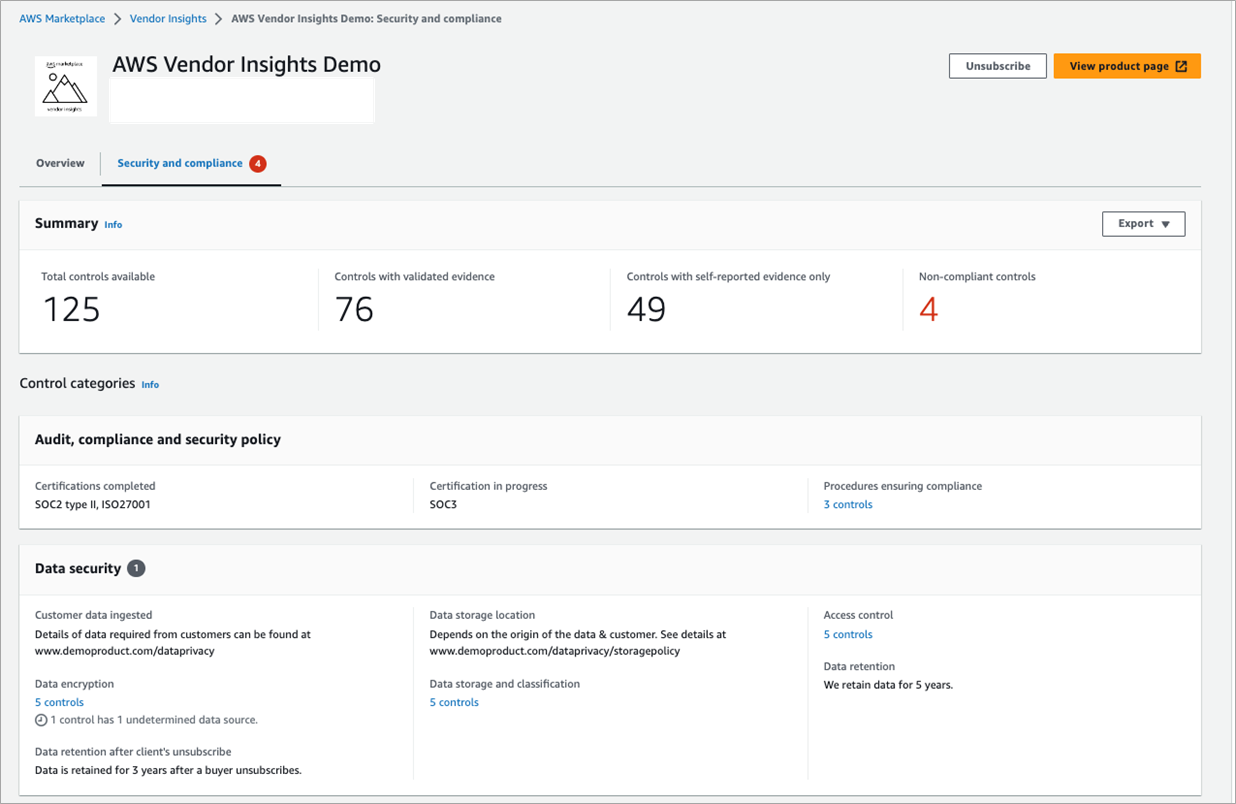
Task: Open 5 controls under Data encryption
Action: (59, 702)
